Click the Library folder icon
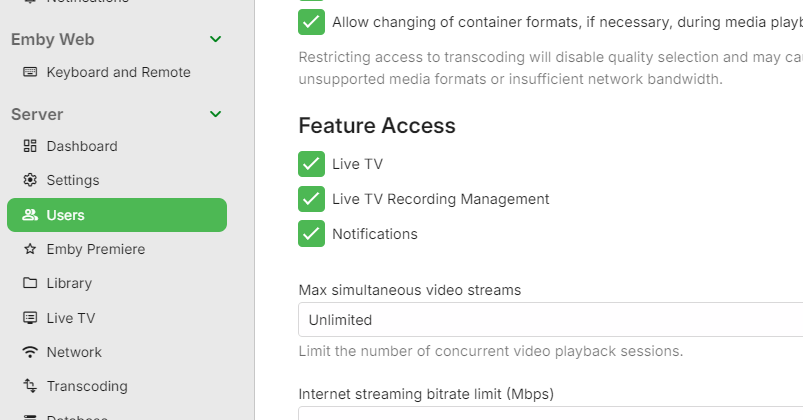 click(x=30, y=283)
